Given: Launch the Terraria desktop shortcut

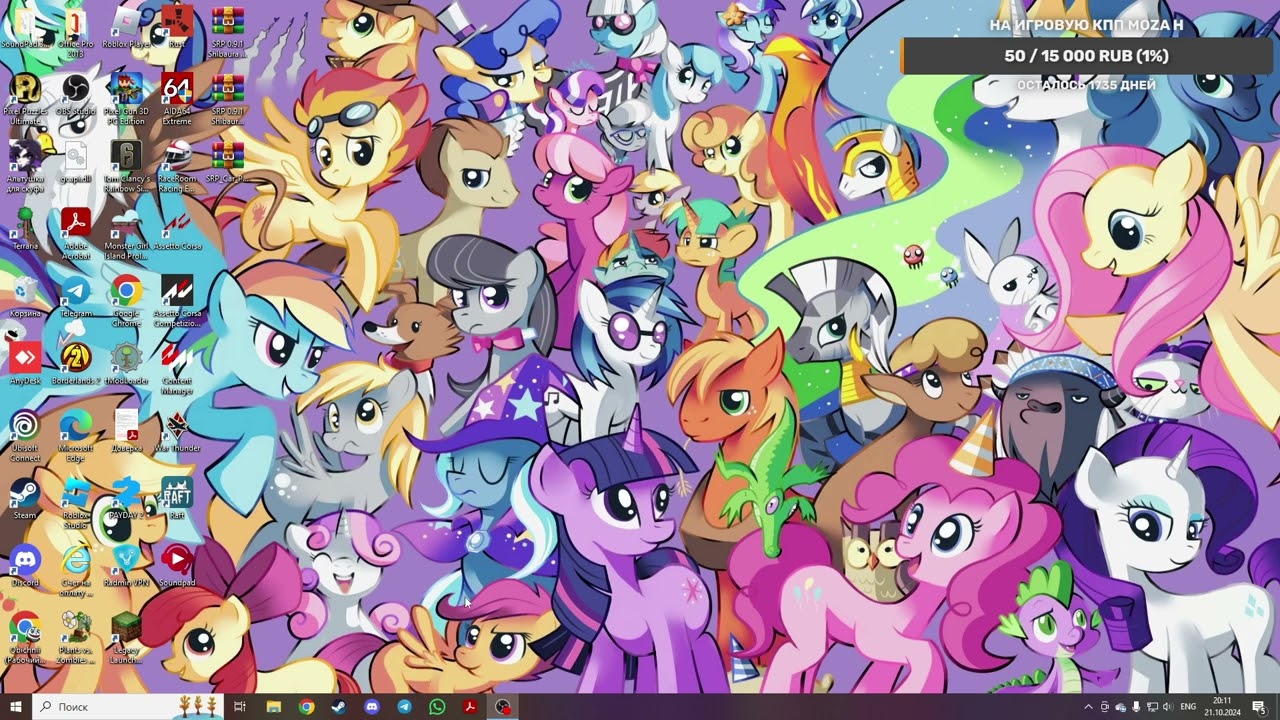Looking at the screenshot, I should pos(25,229).
